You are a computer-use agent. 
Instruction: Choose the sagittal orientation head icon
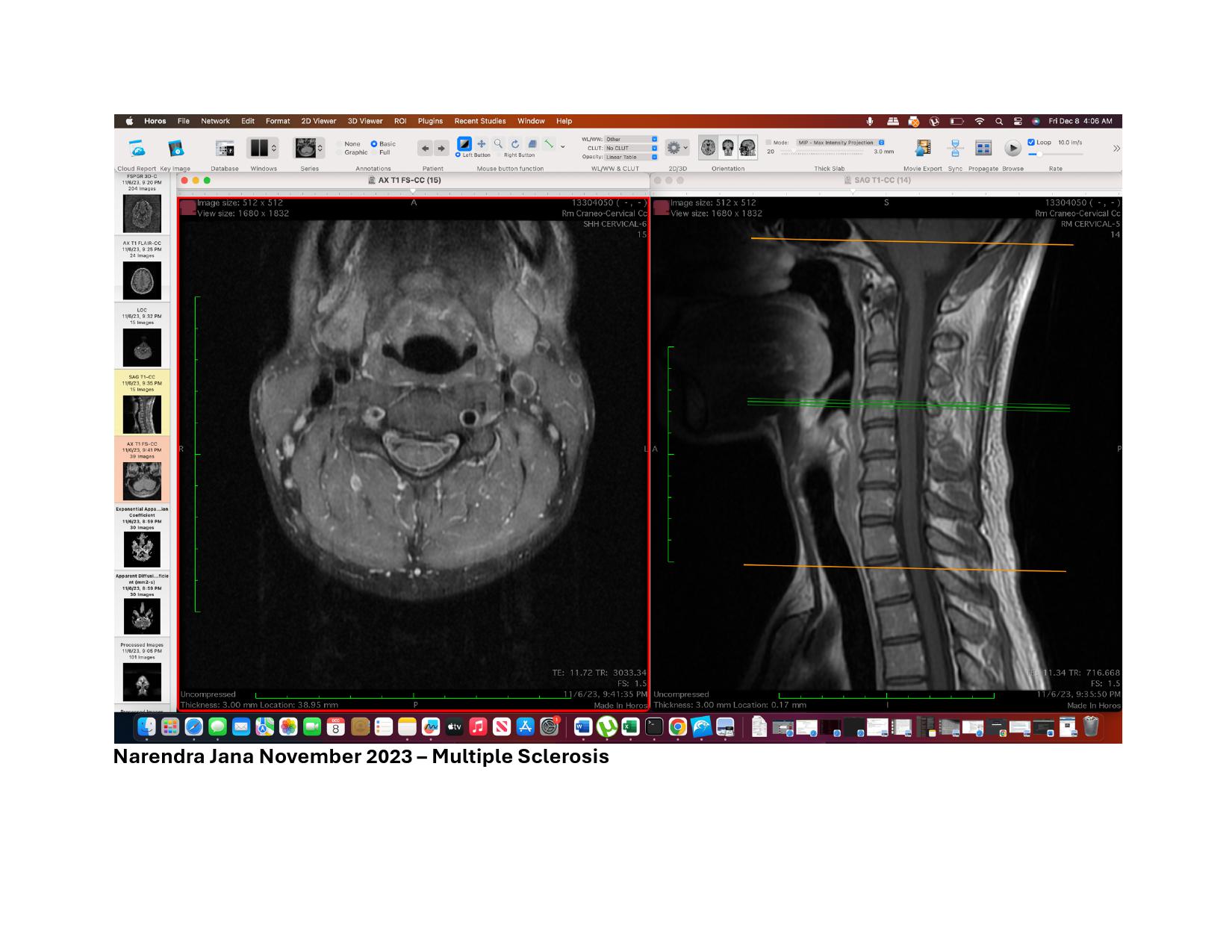pos(747,148)
